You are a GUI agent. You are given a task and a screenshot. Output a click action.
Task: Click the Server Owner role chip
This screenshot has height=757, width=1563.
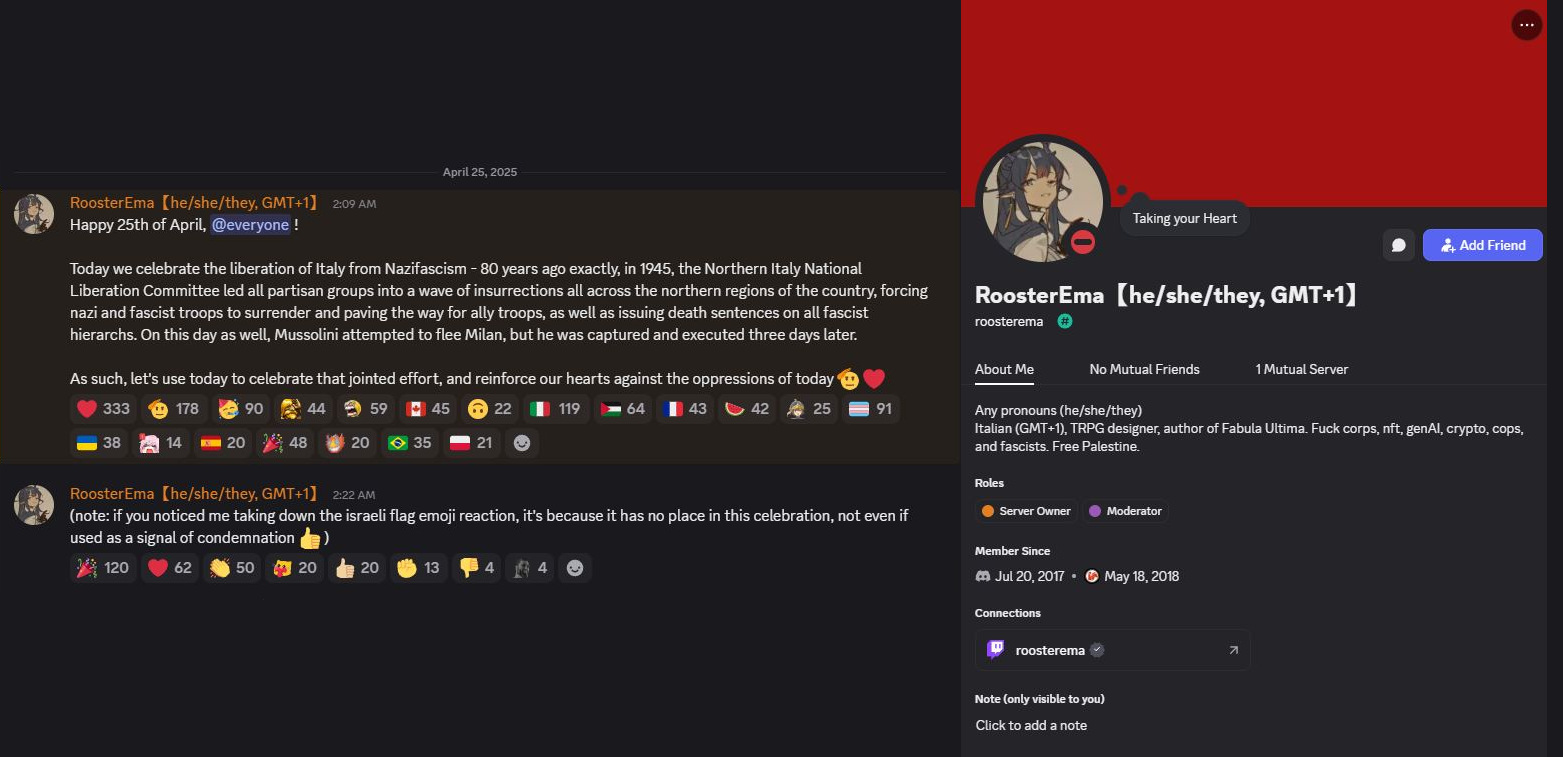click(x=1026, y=511)
